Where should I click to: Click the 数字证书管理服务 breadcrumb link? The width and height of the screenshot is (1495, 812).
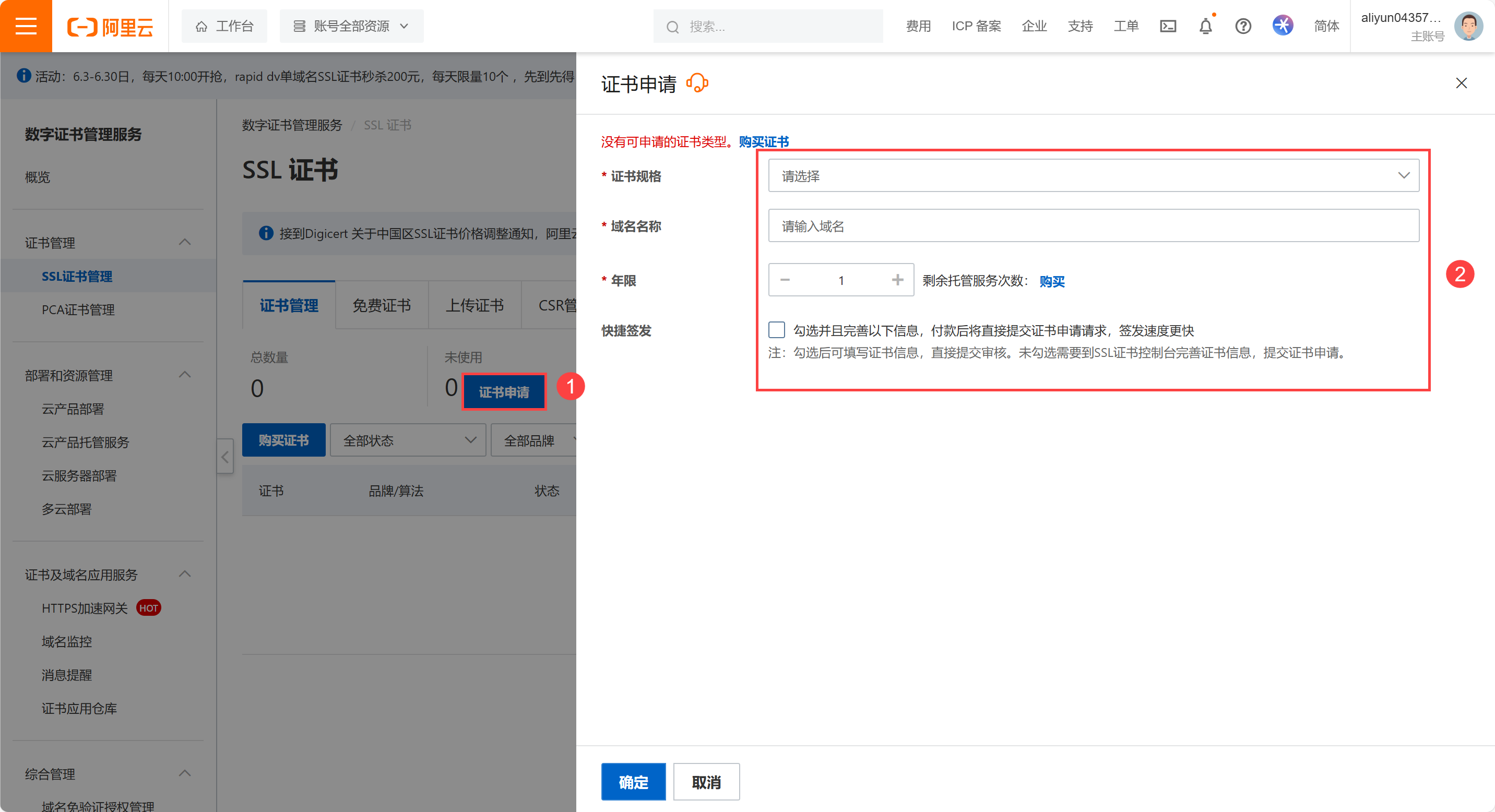292,125
